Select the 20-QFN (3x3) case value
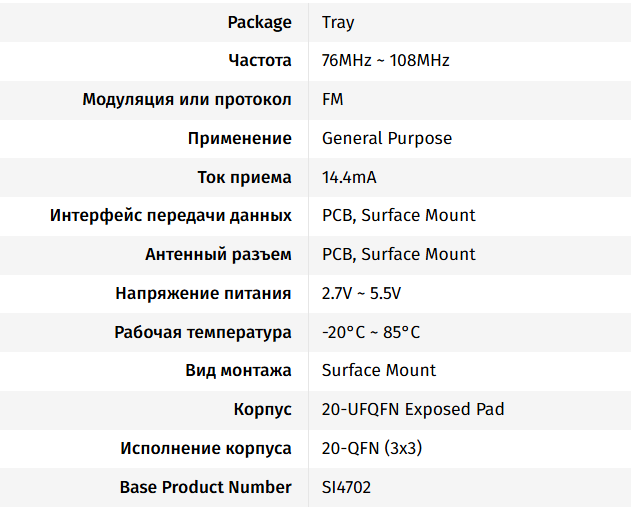The width and height of the screenshot is (631, 511). pos(372,448)
